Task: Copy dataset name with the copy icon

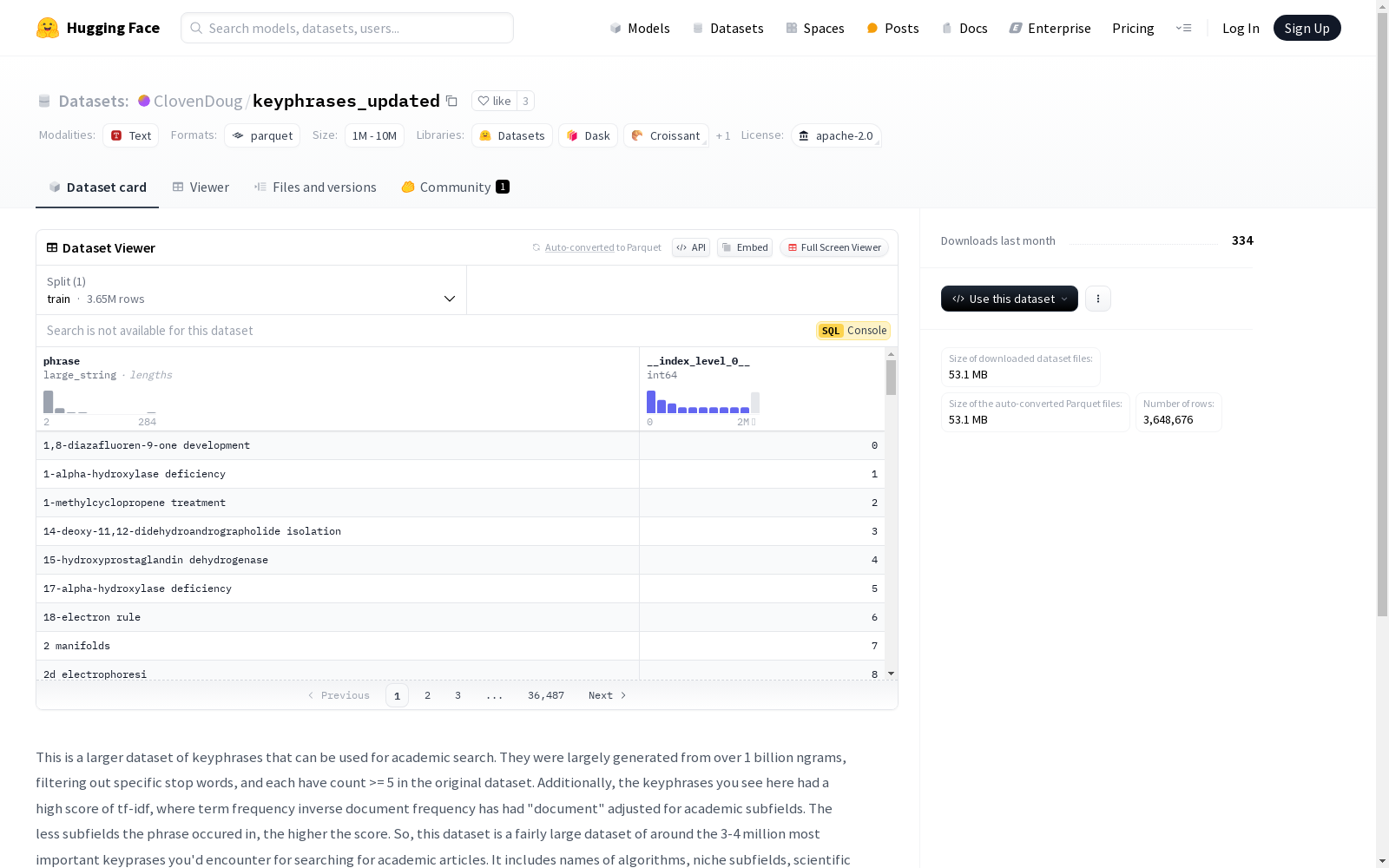Action: 451,101
